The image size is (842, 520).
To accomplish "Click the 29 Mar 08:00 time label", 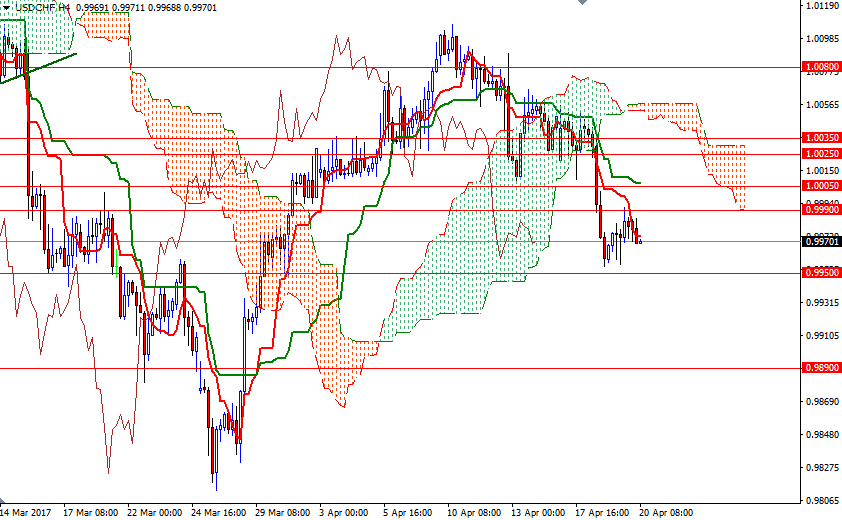I will (282, 512).
